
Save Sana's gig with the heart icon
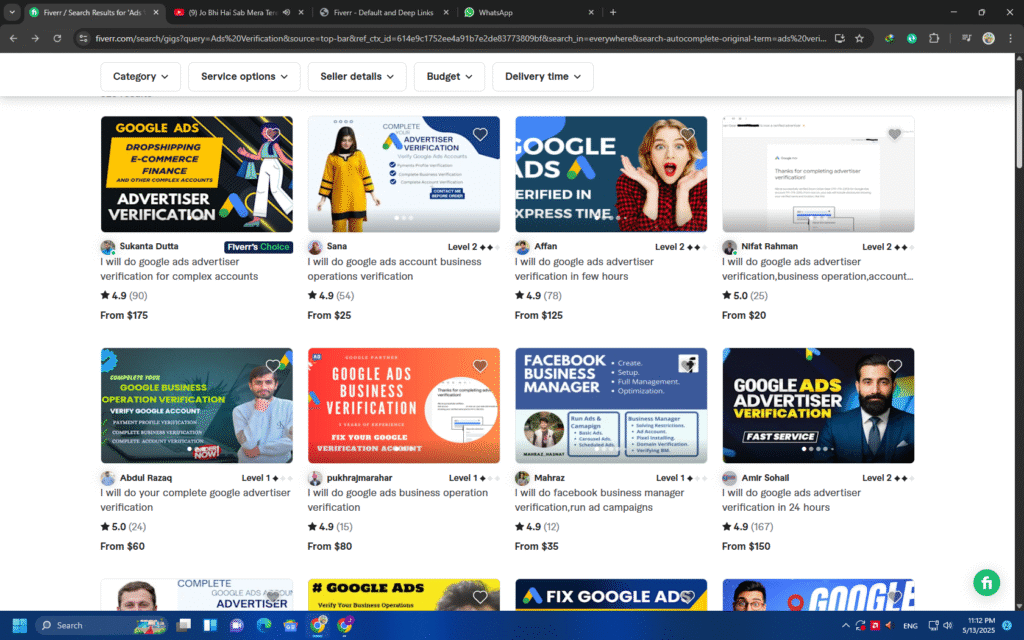(x=480, y=135)
